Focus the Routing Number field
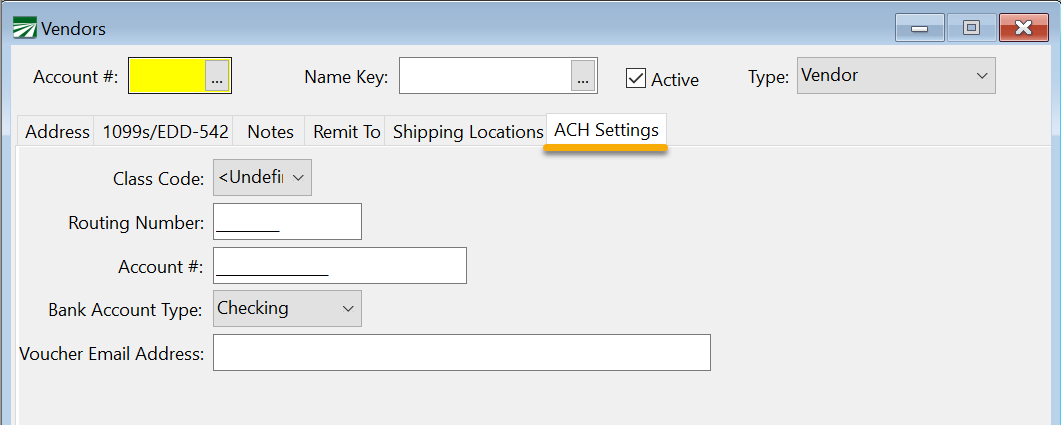The image size is (1061, 425). pos(287,222)
